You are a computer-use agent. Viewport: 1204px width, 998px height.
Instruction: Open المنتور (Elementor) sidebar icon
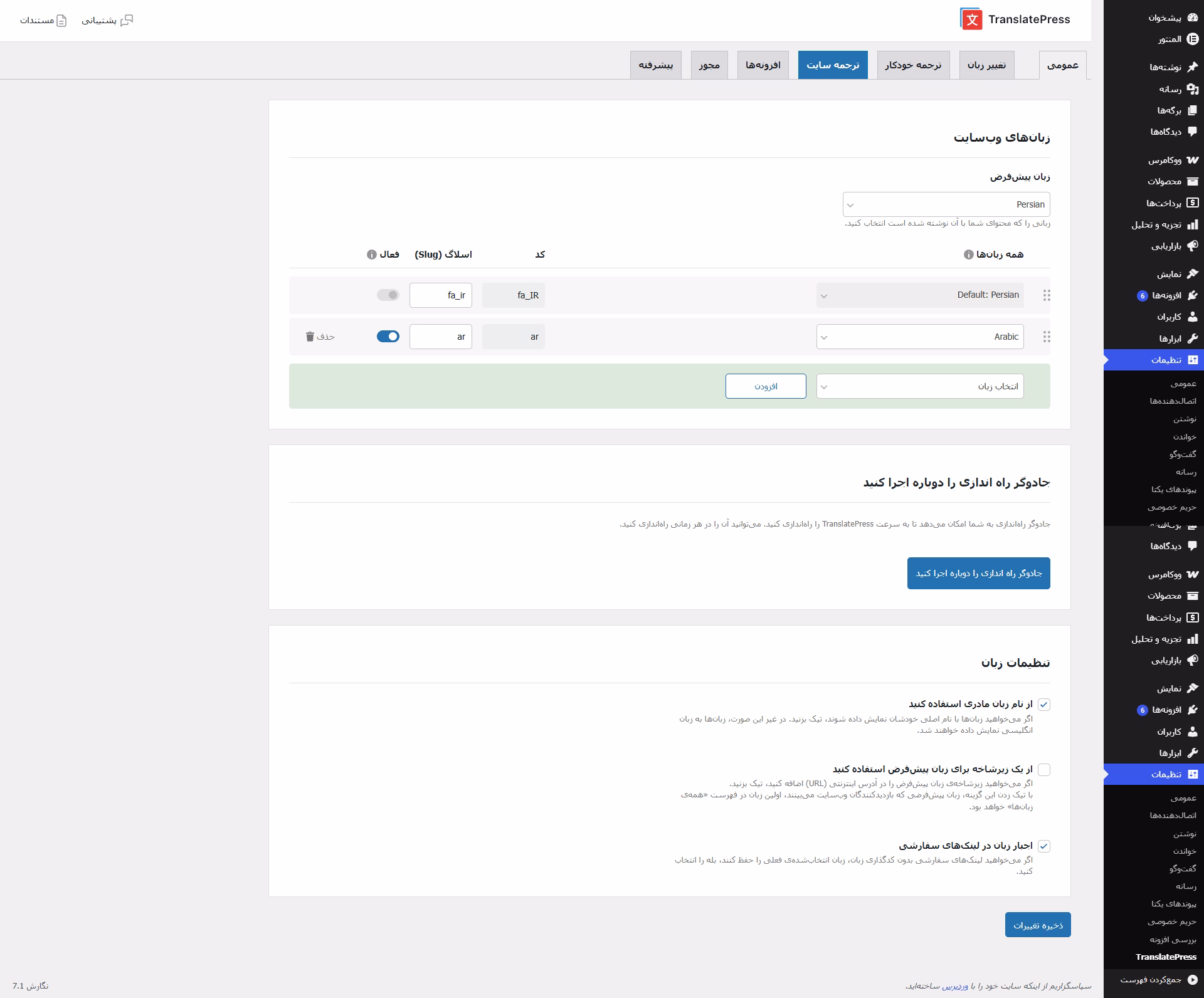click(1192, 39)
